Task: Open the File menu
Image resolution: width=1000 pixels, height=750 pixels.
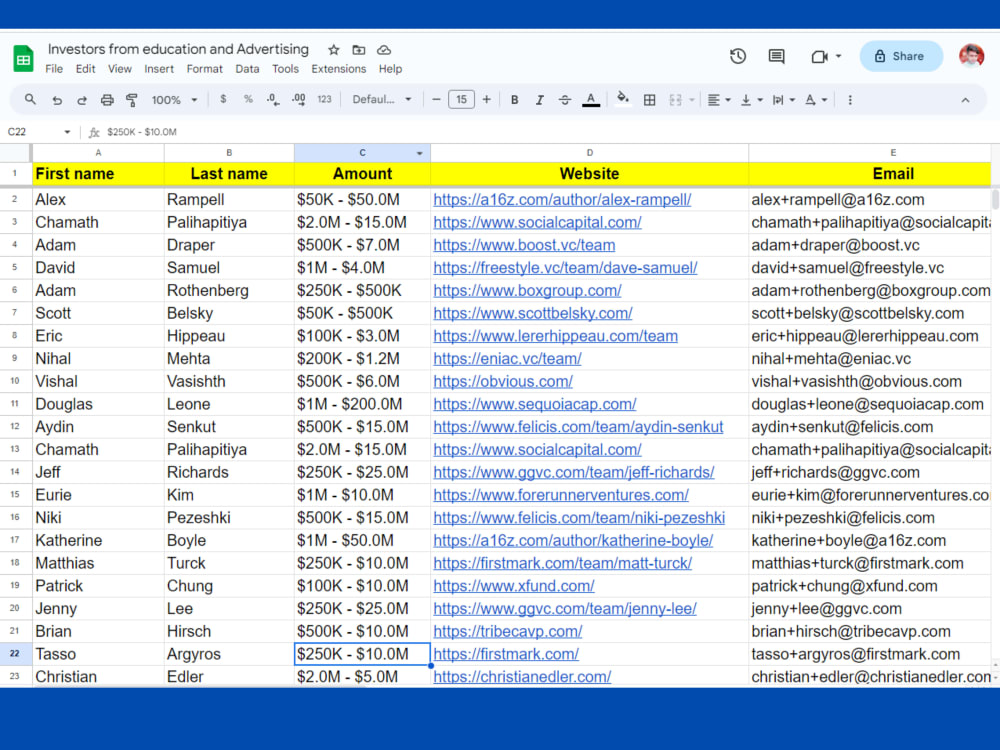Action: click(x=54, y=69)
